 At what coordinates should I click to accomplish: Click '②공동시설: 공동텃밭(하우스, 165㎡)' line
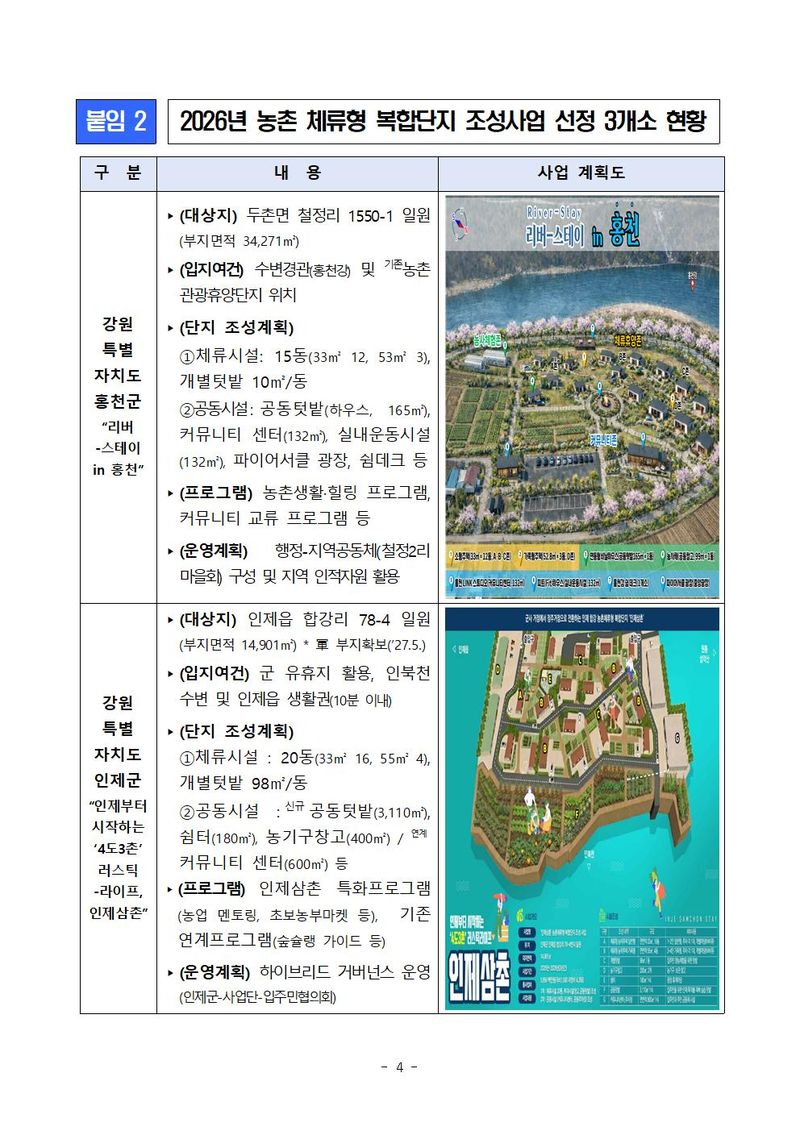click(304, 410)
